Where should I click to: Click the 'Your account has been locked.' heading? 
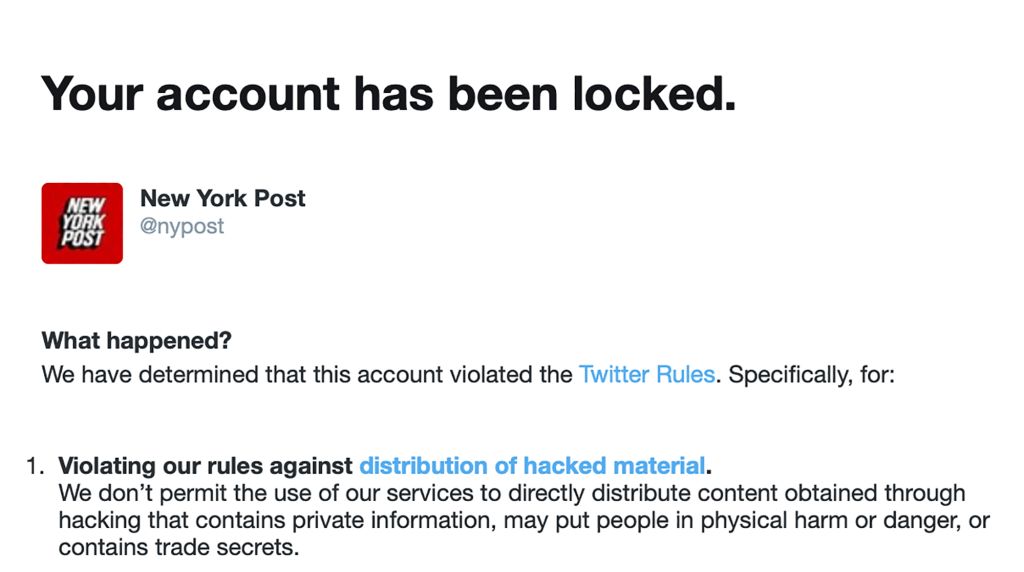click(389, 94)
